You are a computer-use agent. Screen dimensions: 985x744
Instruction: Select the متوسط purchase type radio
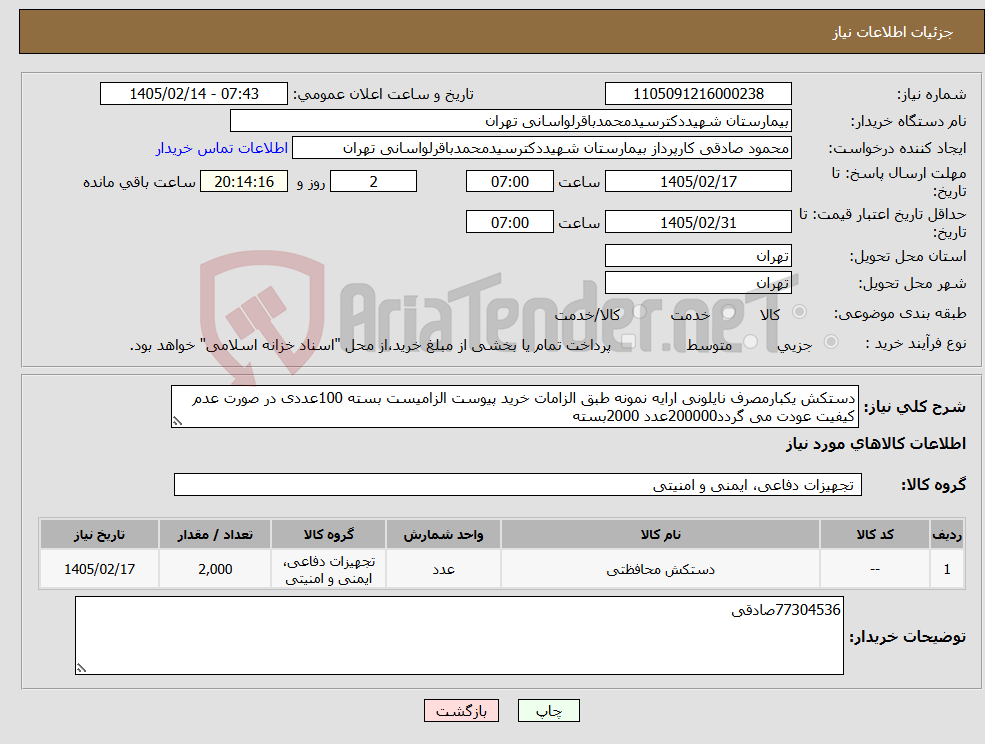pyautogui.click(x=751, y=342)
